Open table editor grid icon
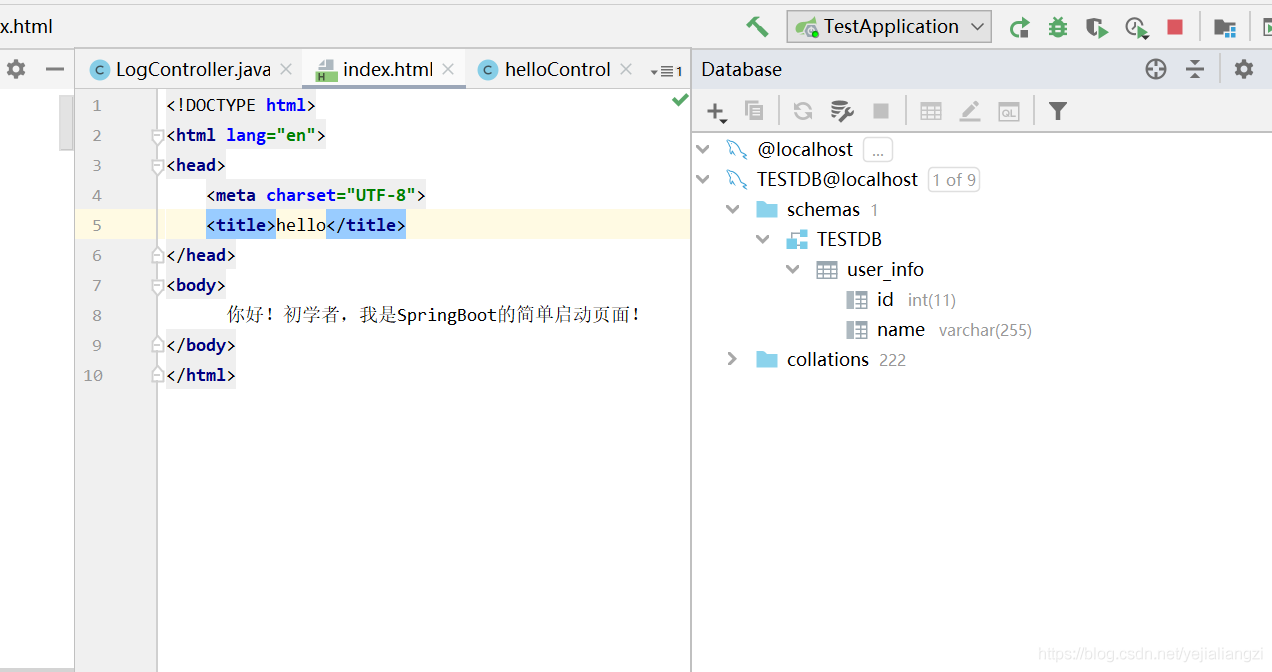1272x672 pixels. (x=931, y=111)
